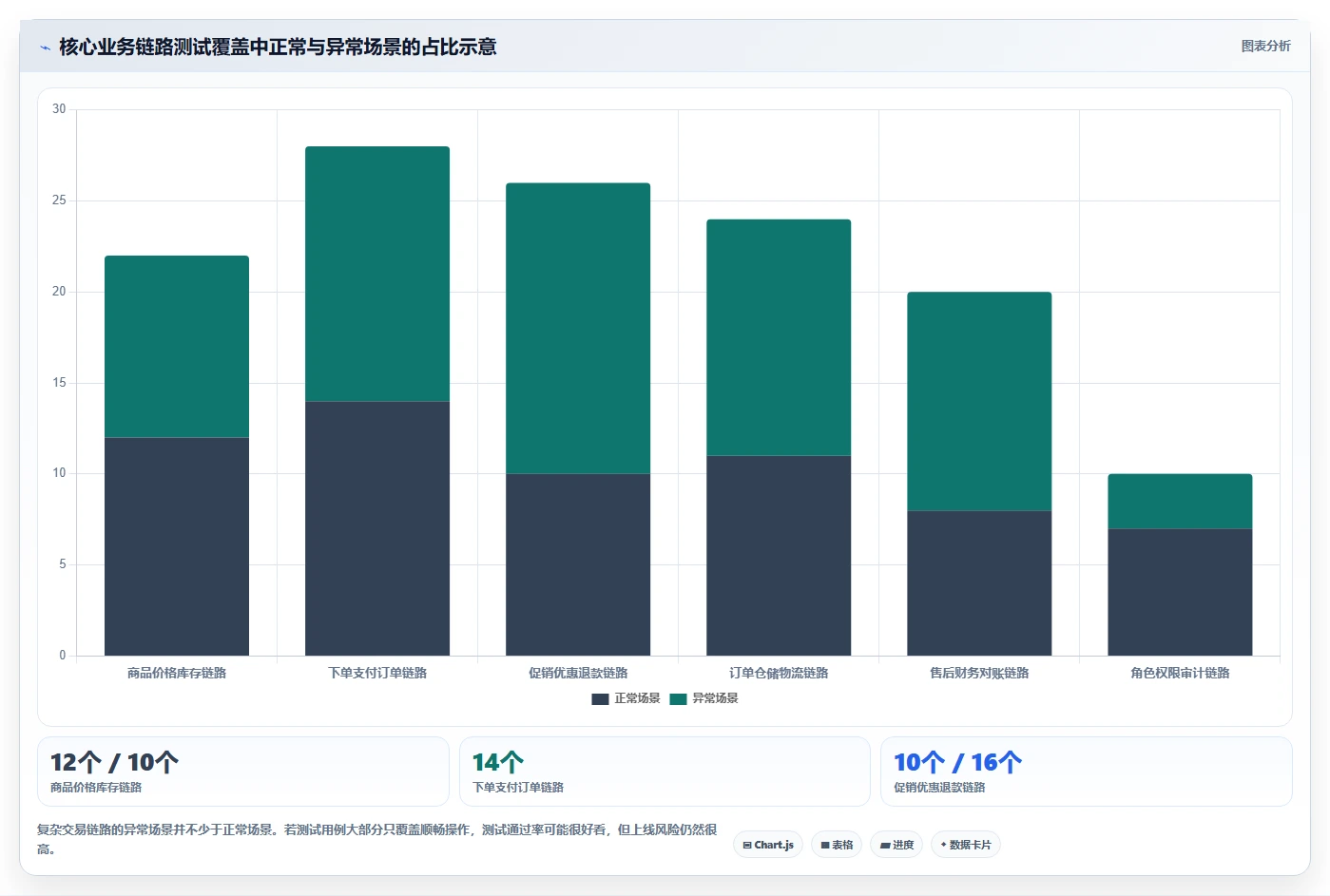Select the 数据卡片 tag chip
1330x896 pixels.
pyautogui.click(x=965, y=845)
